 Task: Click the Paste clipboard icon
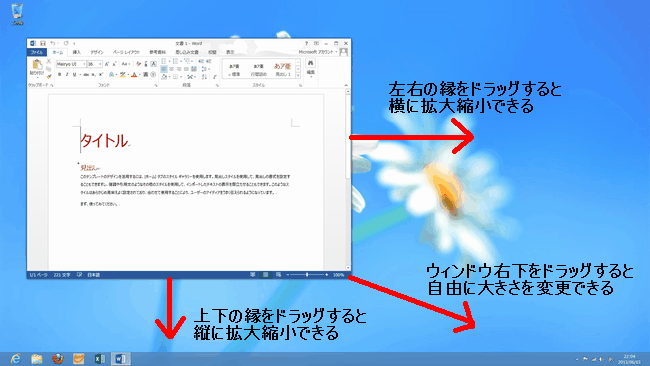(x=37, y=65)
